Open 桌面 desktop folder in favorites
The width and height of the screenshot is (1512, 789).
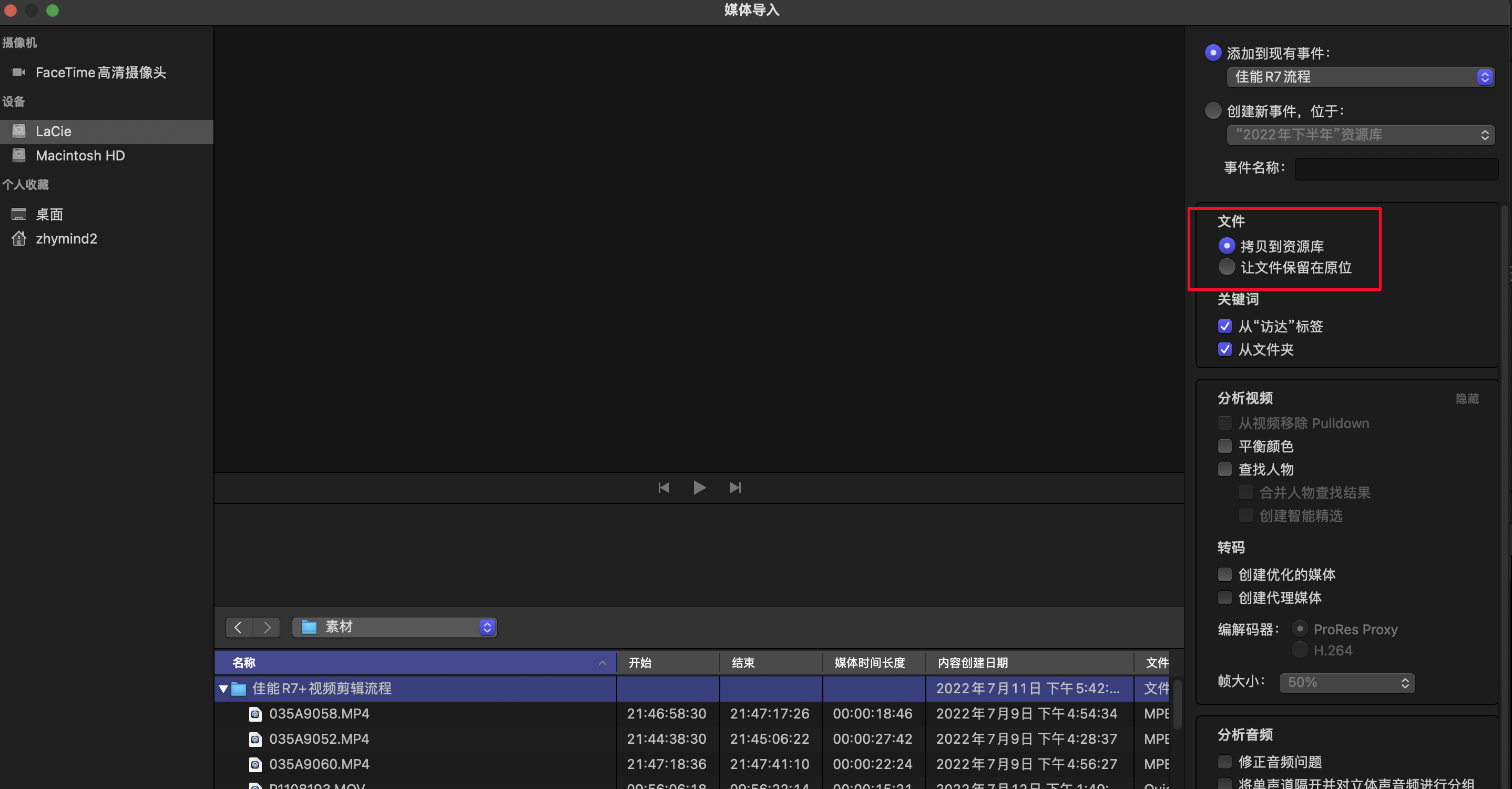pos(49,214)
